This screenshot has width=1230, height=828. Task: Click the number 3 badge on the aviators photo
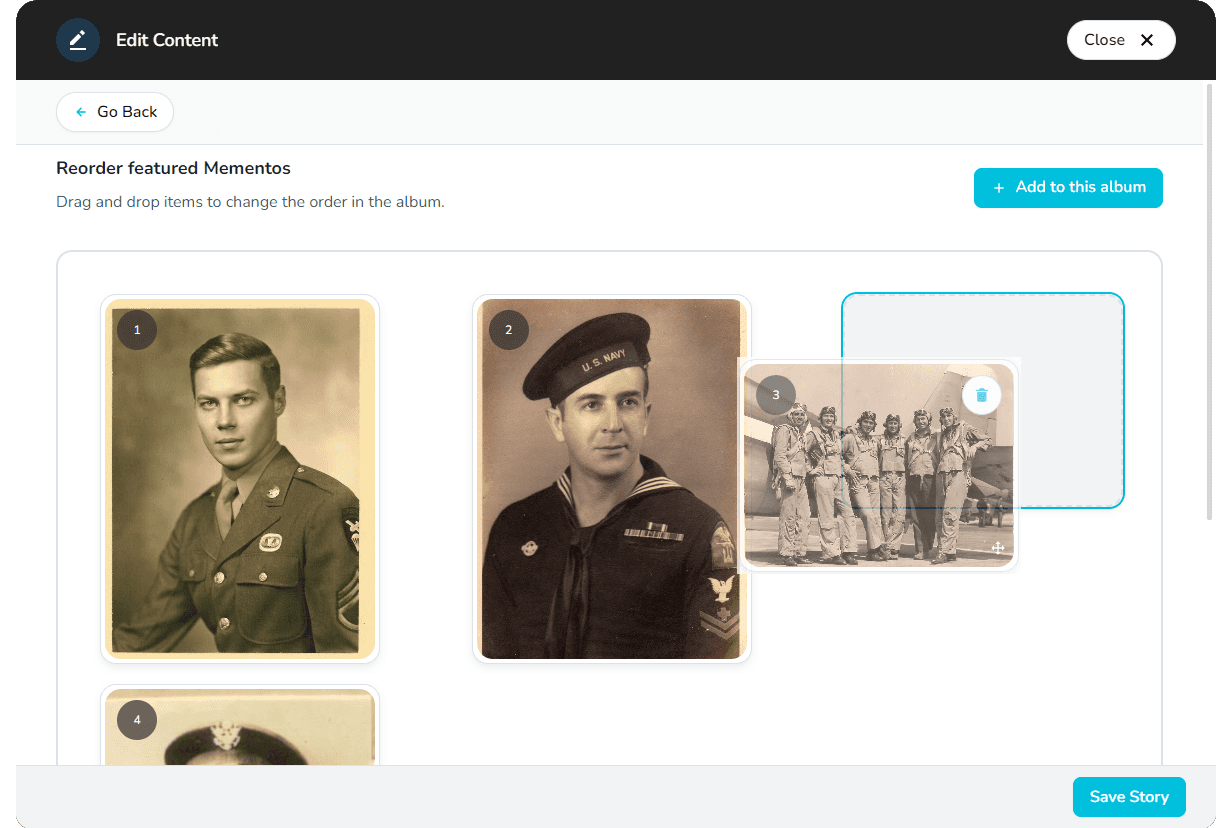775,395
